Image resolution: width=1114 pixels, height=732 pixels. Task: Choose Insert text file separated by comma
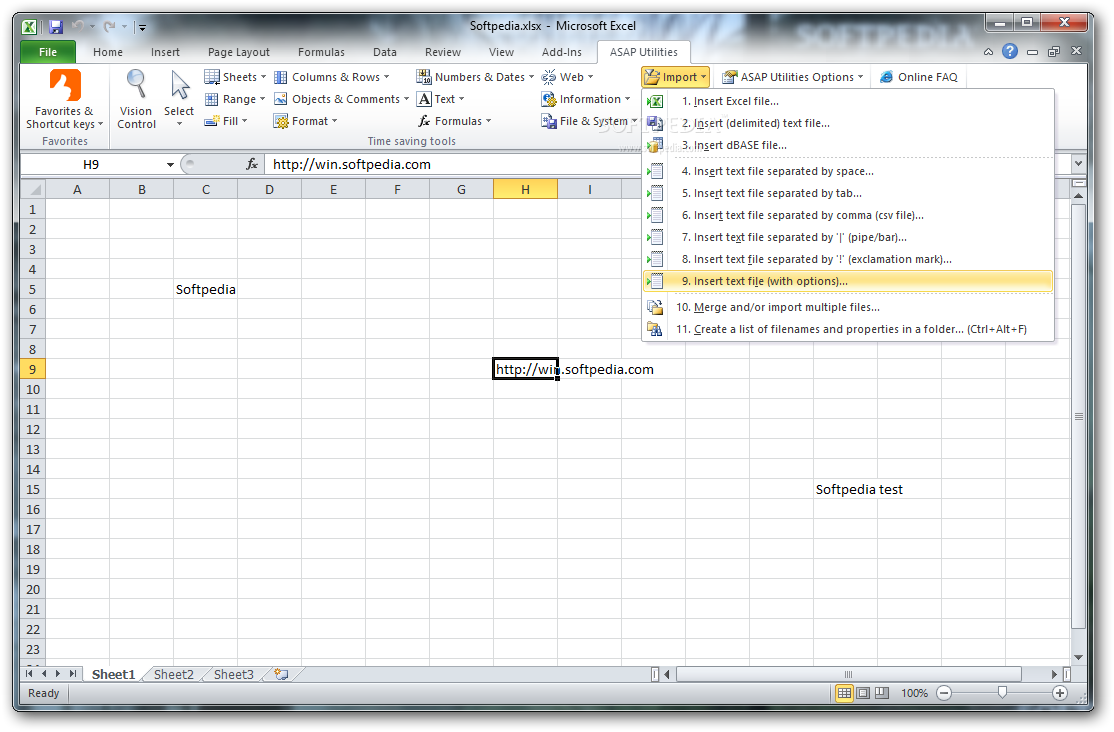(848, 215)
